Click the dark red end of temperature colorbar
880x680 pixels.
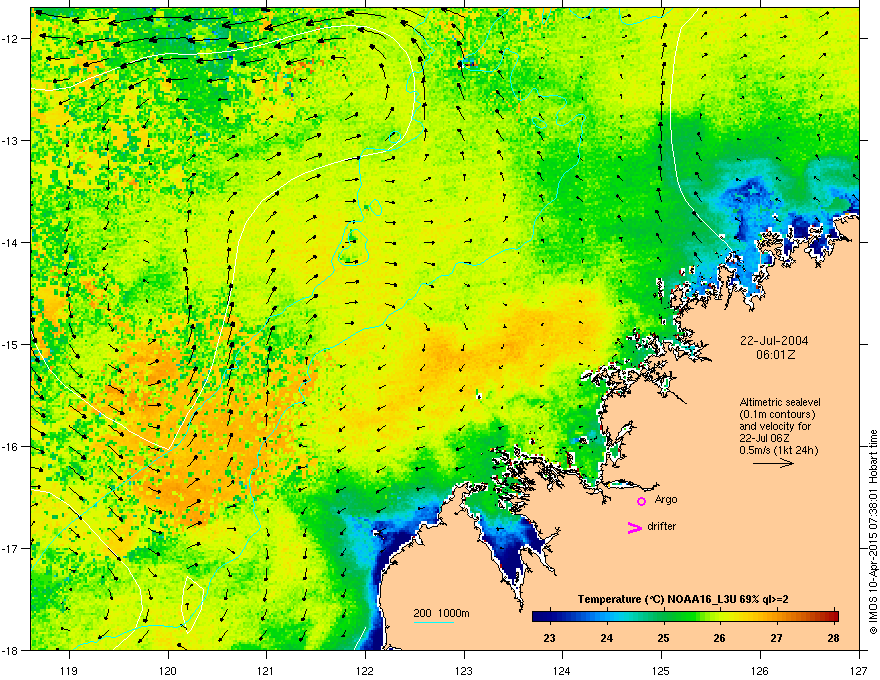click(x=833, y=616)
